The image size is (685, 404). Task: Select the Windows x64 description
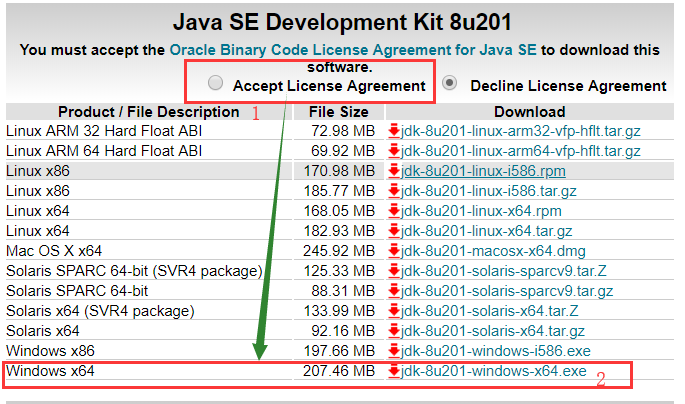[50, 371]
